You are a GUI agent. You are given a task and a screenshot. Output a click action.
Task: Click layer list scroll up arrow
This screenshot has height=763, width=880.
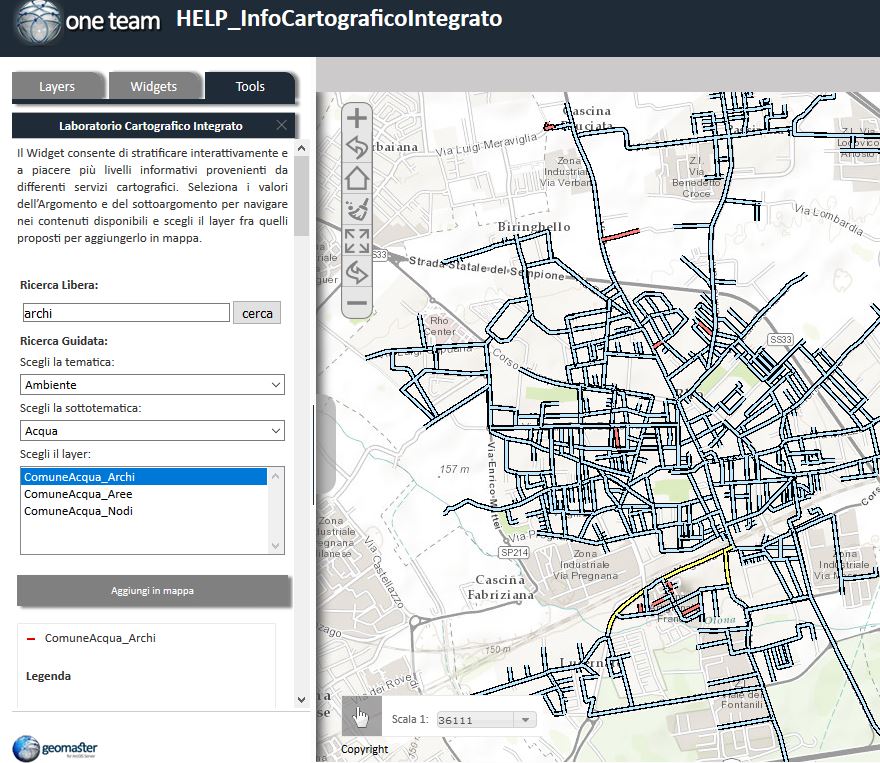pos(276,476)
